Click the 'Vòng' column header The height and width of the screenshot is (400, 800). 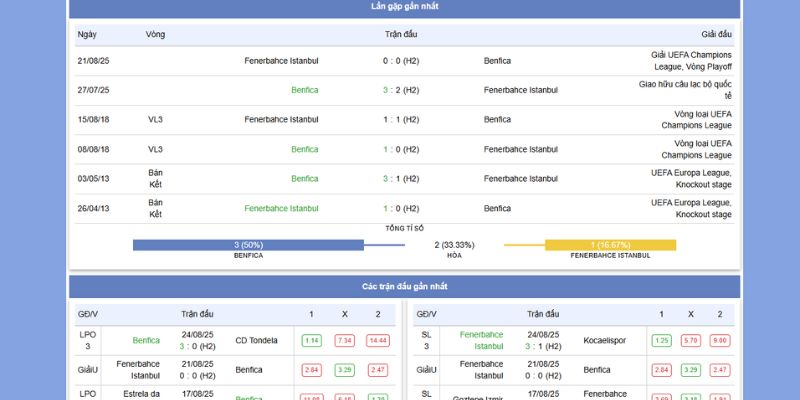click(x=155, y=34)
